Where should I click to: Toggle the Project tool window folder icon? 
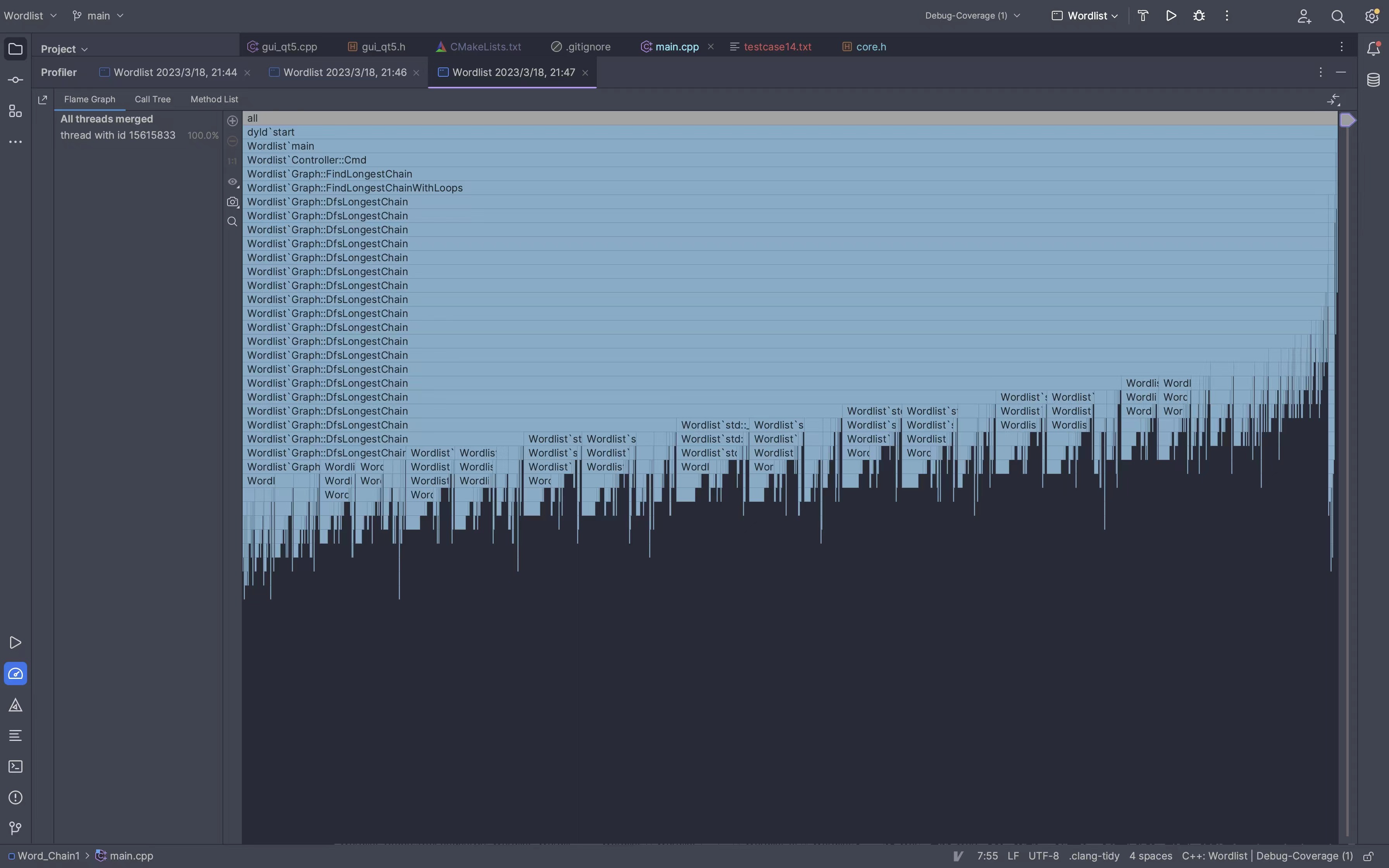click(x=16, y=49)
